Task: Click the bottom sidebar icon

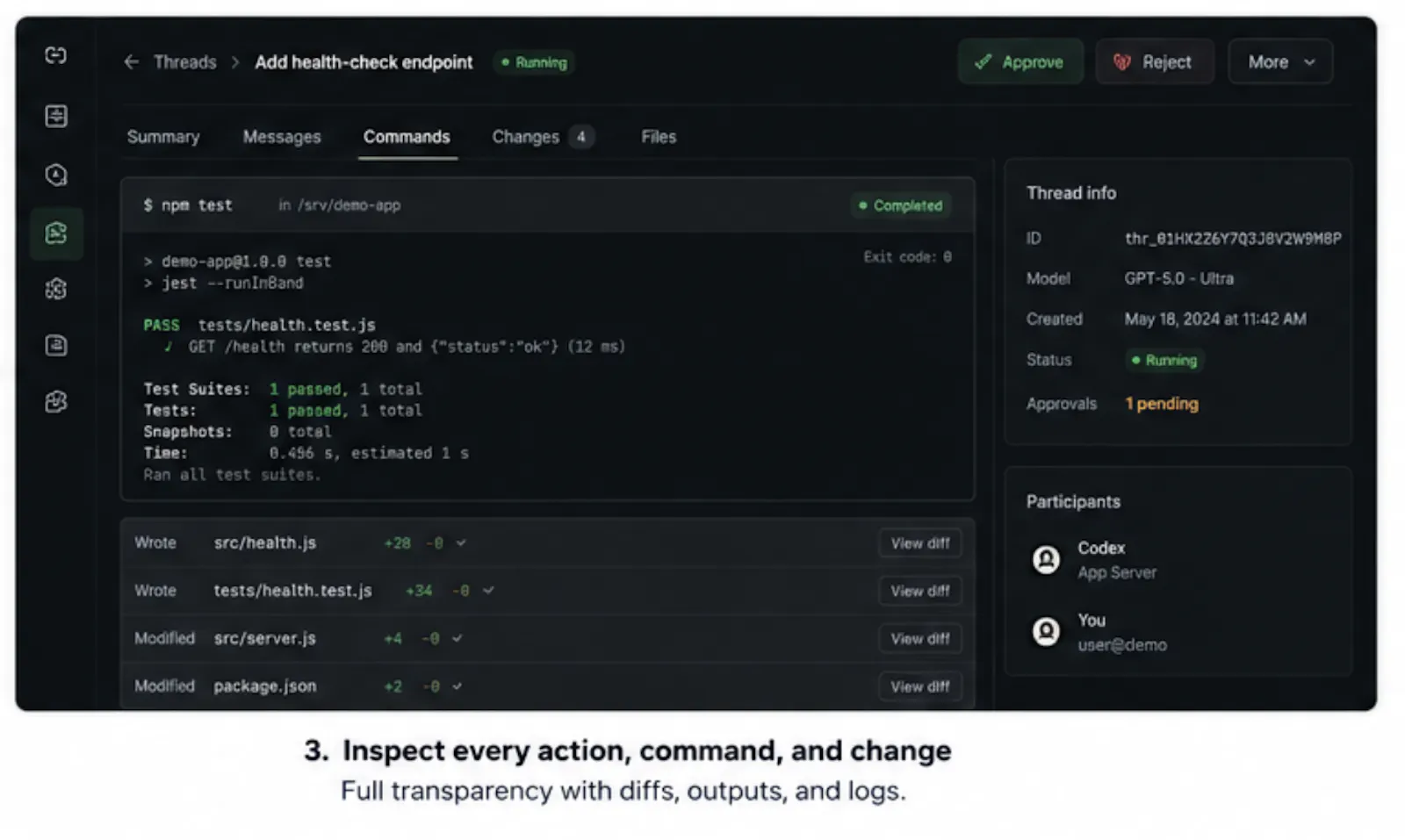Action: click(56, 402)
